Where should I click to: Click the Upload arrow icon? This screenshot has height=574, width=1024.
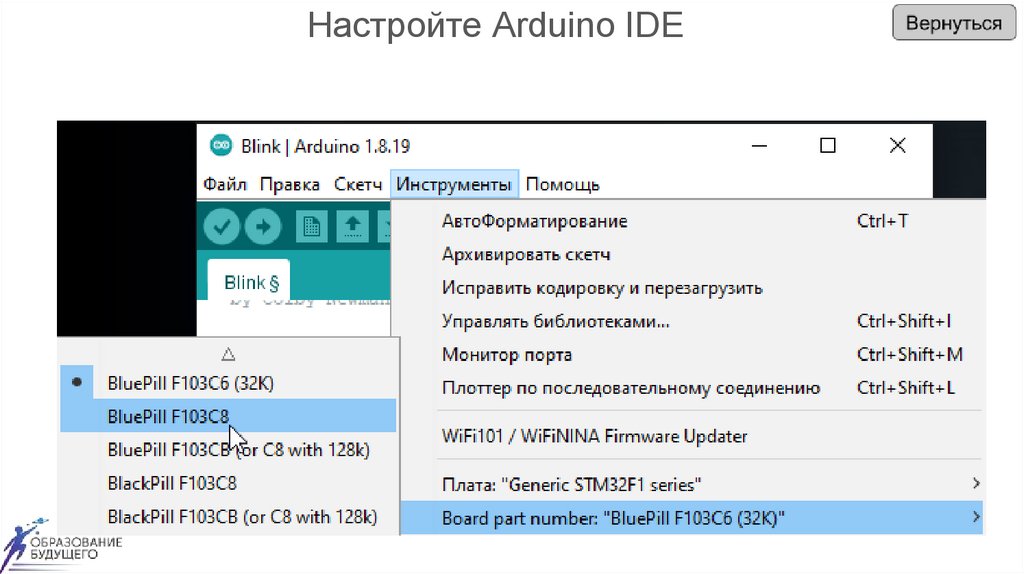coord(263,227)
